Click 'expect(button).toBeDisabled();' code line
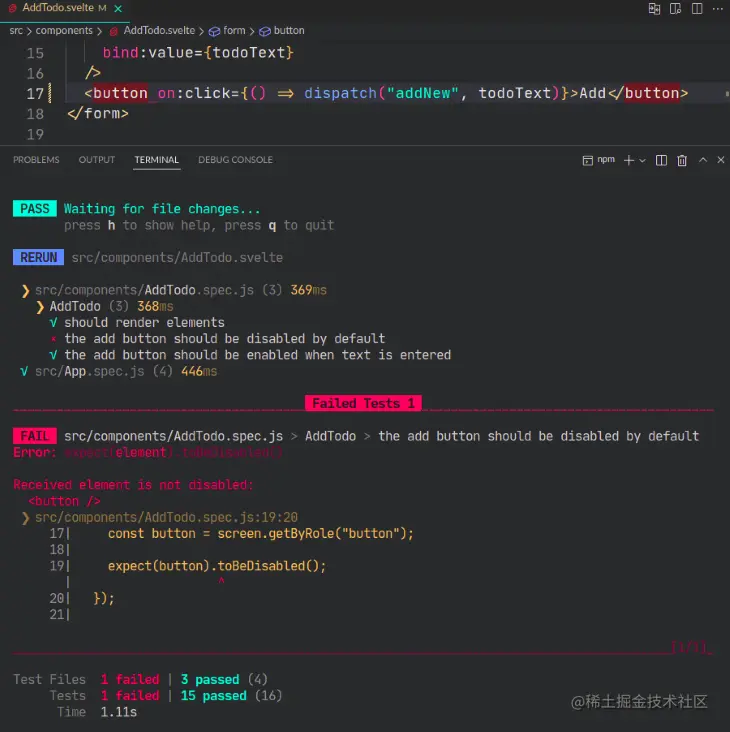This screenshot has width=730, height=732. click(217, 566)
